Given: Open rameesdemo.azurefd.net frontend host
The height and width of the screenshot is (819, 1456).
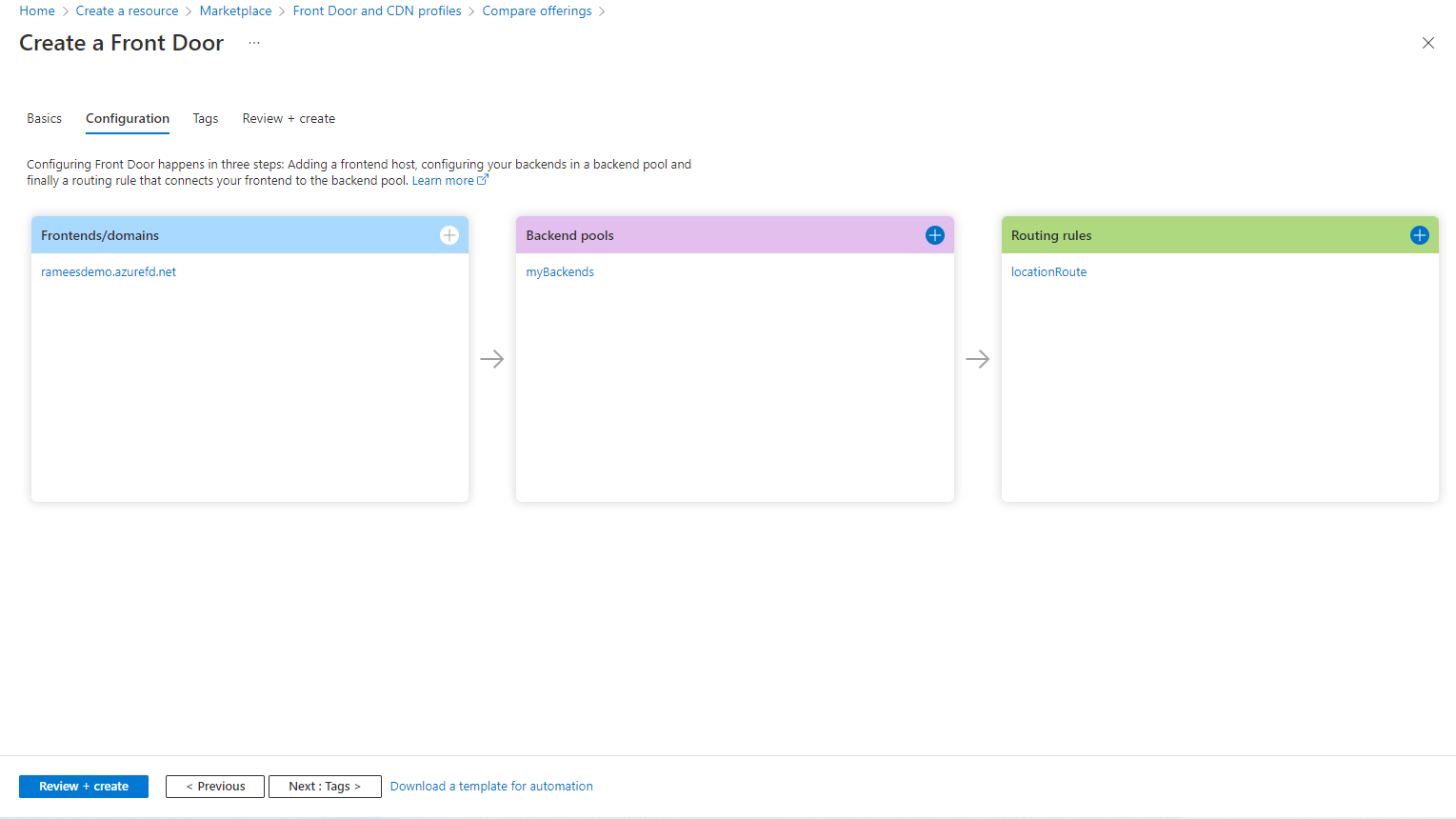Looking at the screenshot, I should [109, 272].
